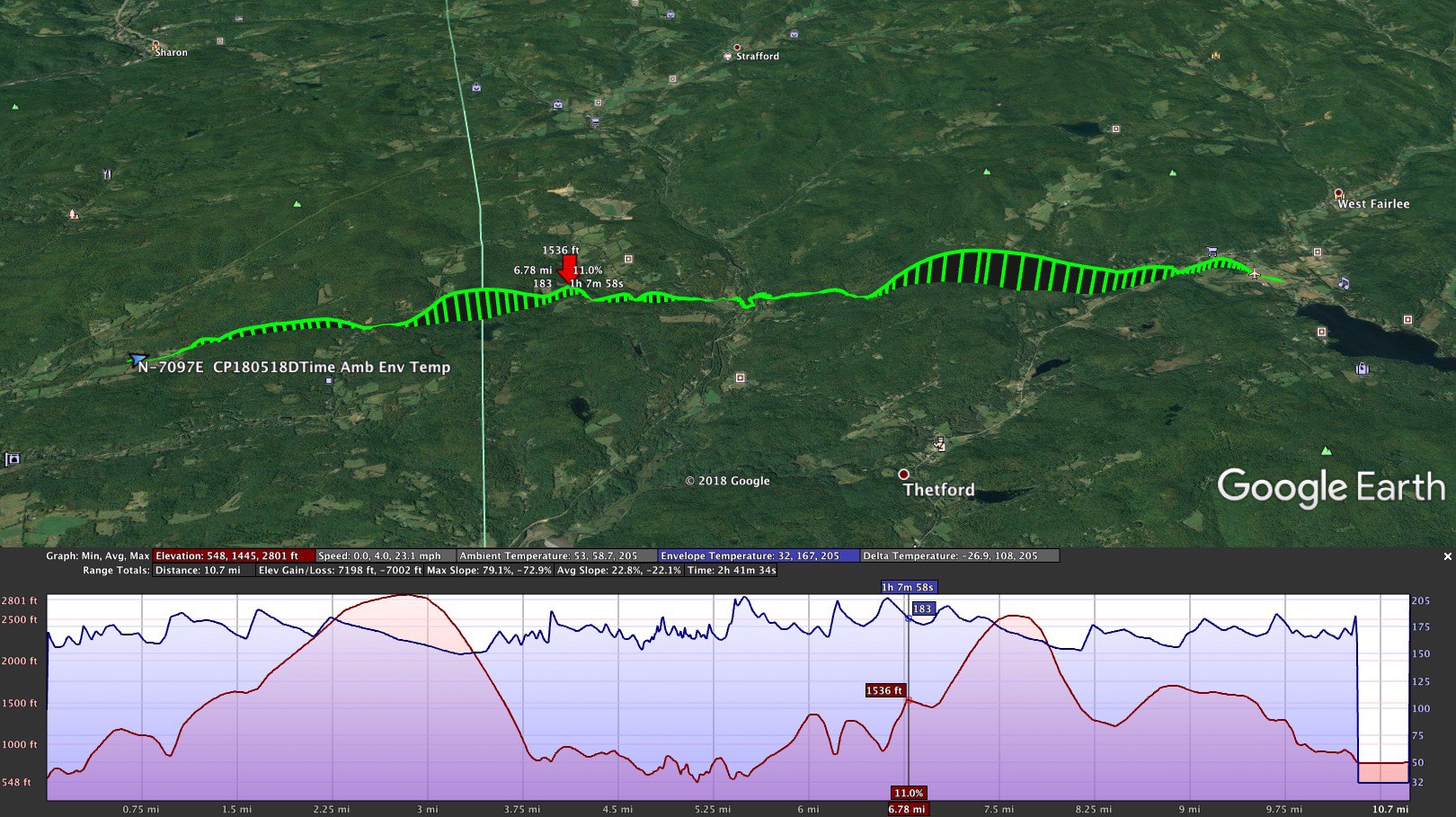Open the music note place icon
The height and width of the screenshot is (817, 1456).
click(1344, 282)
